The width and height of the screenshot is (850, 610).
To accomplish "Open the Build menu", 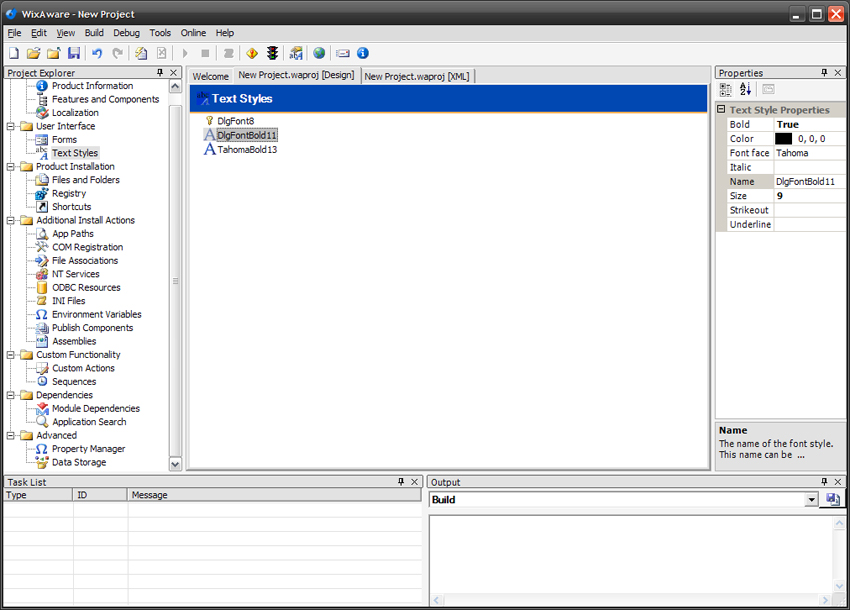I will point(94,33).
